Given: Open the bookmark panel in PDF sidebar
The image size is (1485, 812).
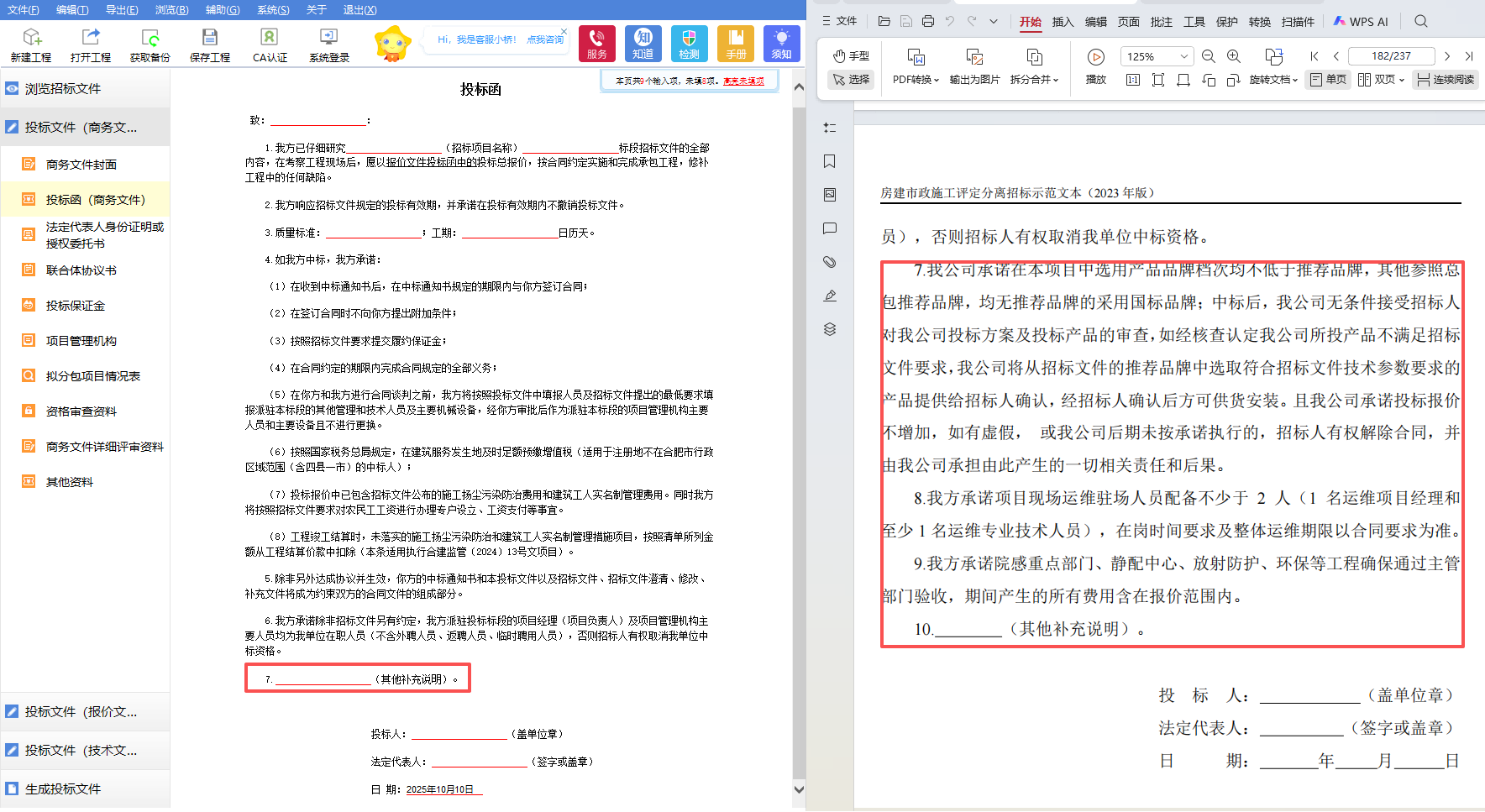Looking at the screenshot, I should click(830, 161).
